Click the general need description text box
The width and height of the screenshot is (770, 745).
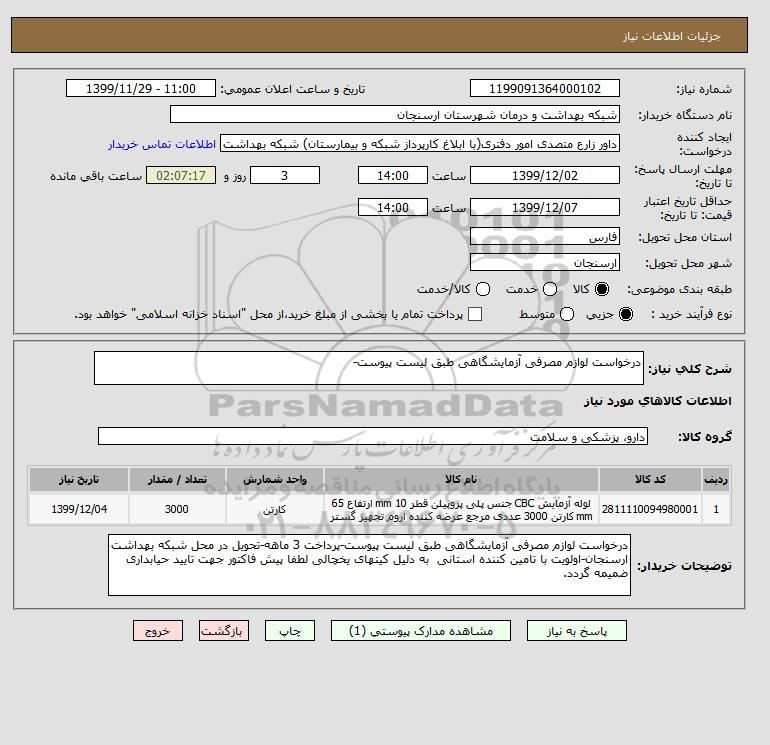[369, 368]
